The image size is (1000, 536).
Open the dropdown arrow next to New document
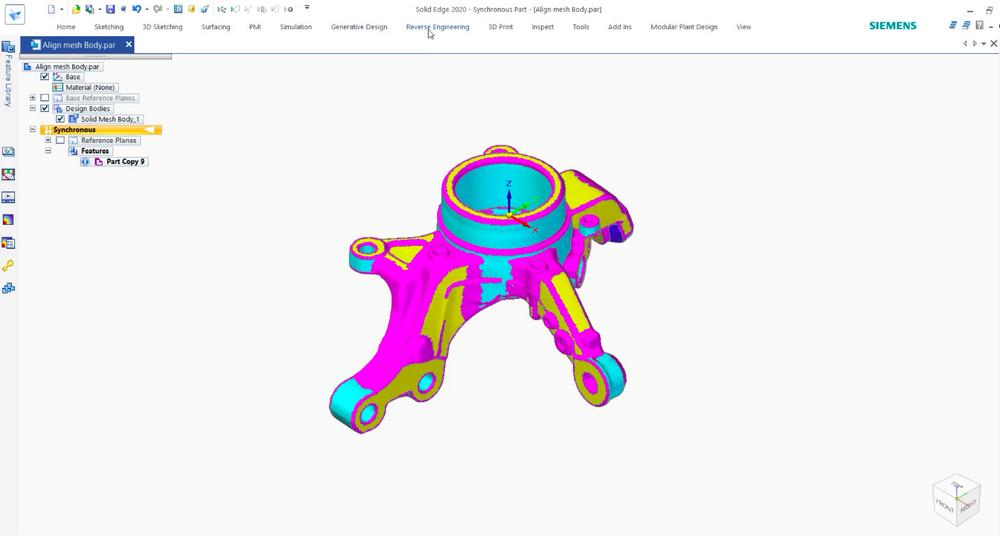pos(62,9)
